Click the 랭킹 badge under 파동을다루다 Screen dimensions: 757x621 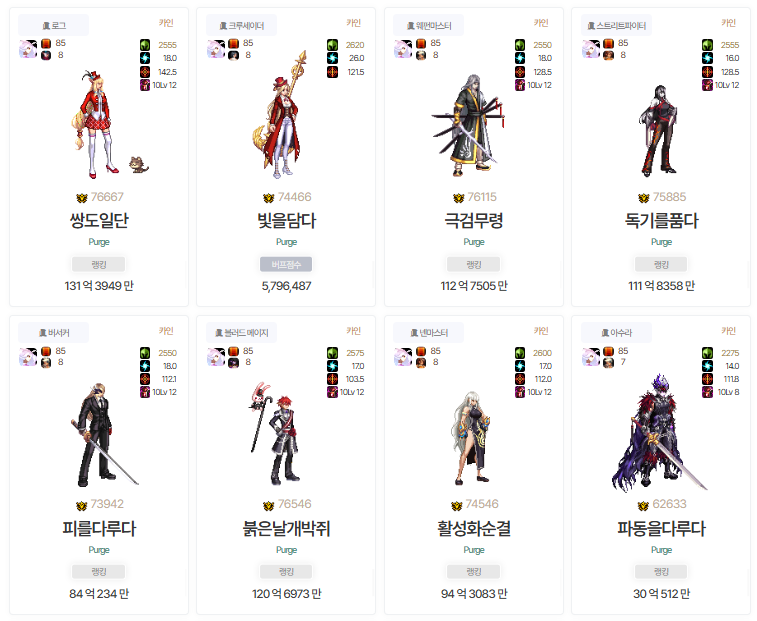coord(661,572)
